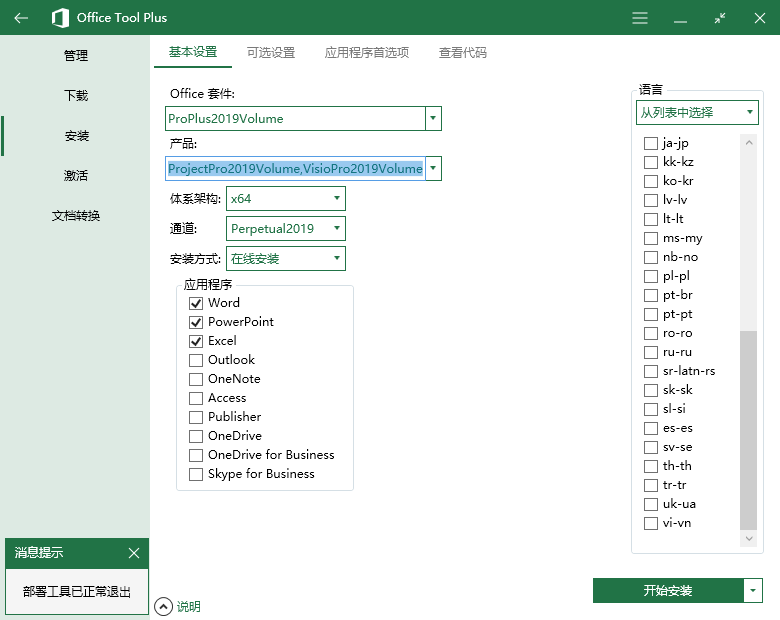
Task: Click the language list scrollbar thumb
Action: [x=748, y=430]
